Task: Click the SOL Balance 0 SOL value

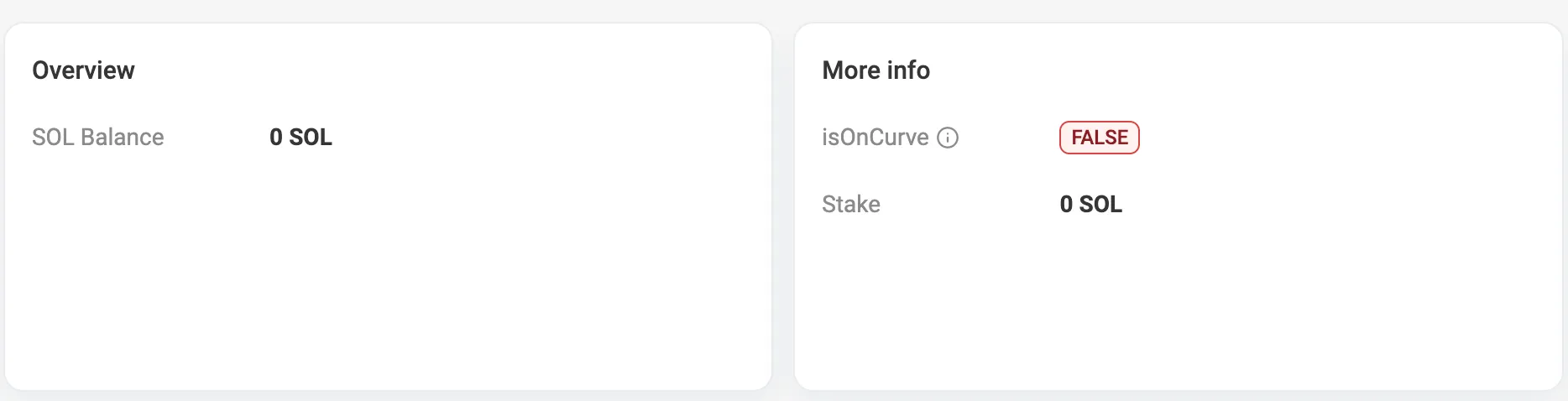Action: 301,138
